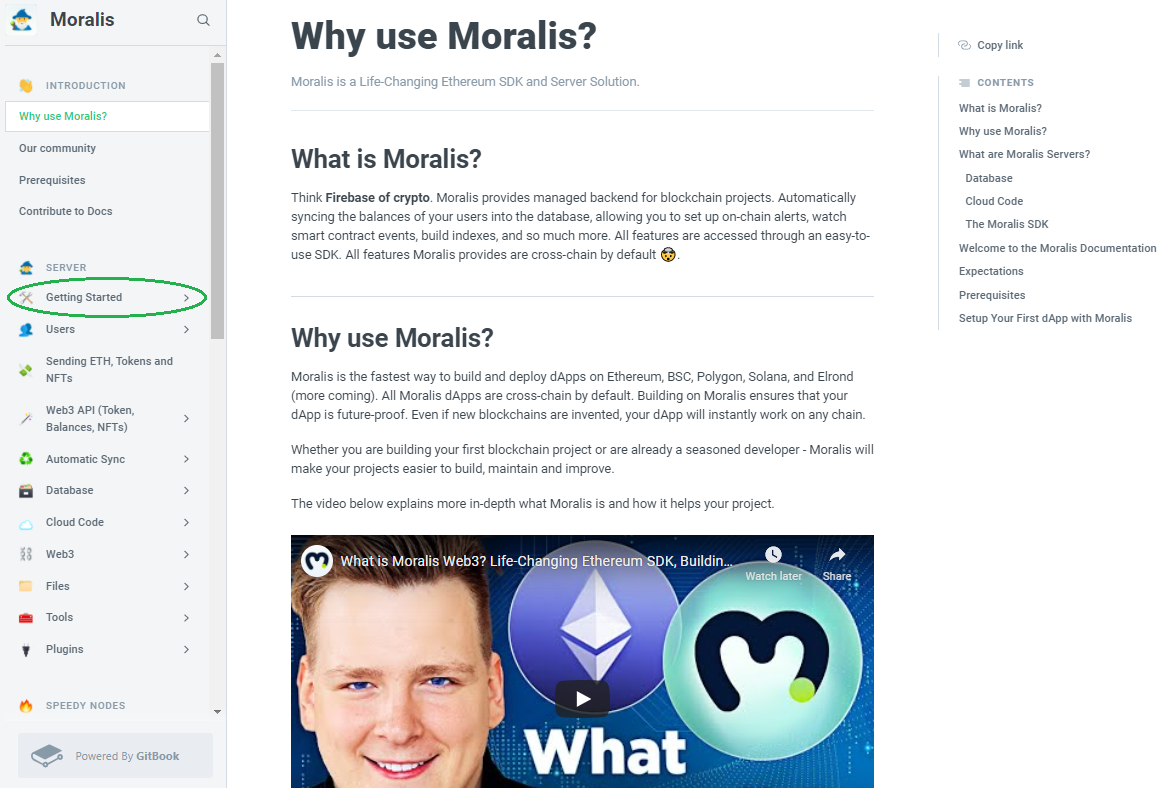Screen dimensions: 1169x788
Task: Play the embedded YouTube video
Action: click(x=582, y=699)
